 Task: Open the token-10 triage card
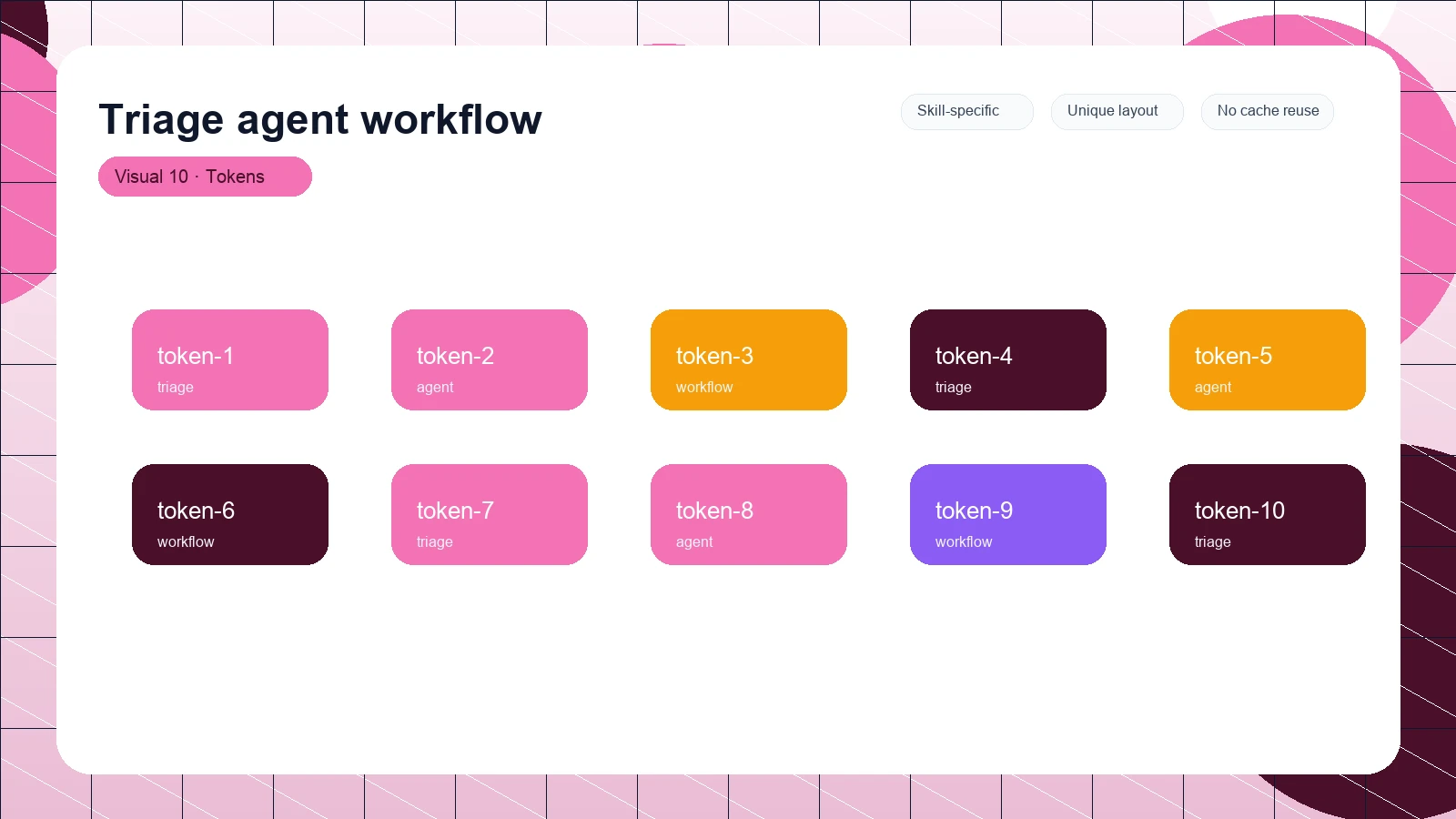(1268, 514)
